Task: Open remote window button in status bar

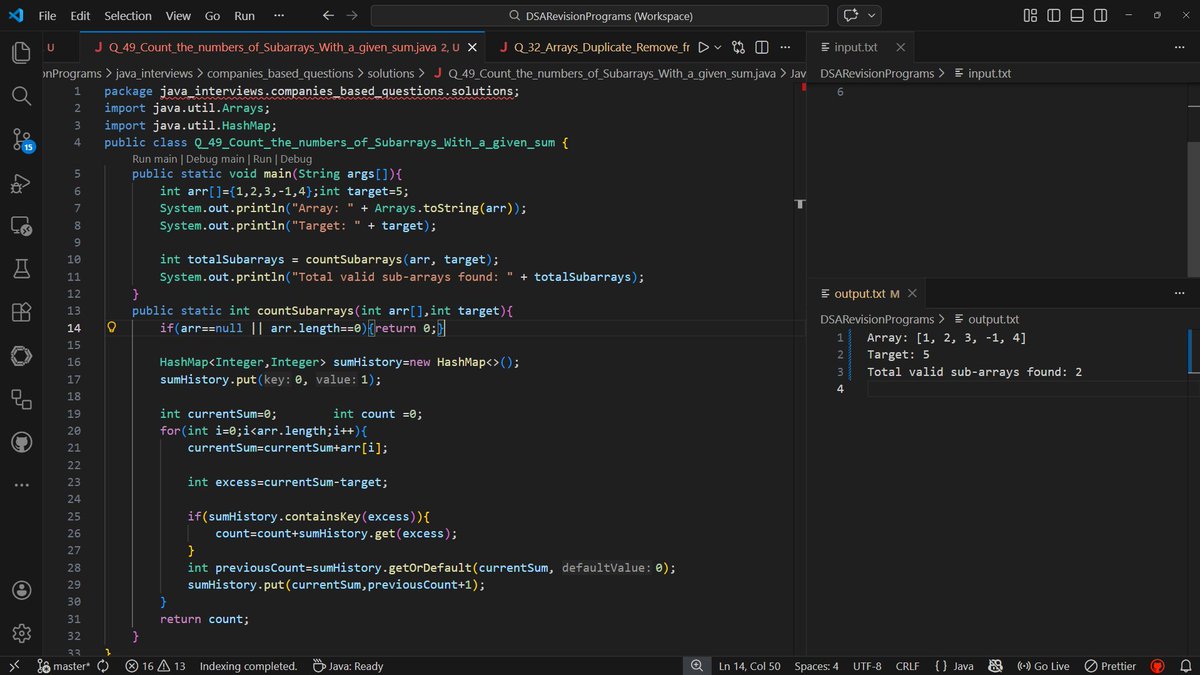Action: click(13, 666)
